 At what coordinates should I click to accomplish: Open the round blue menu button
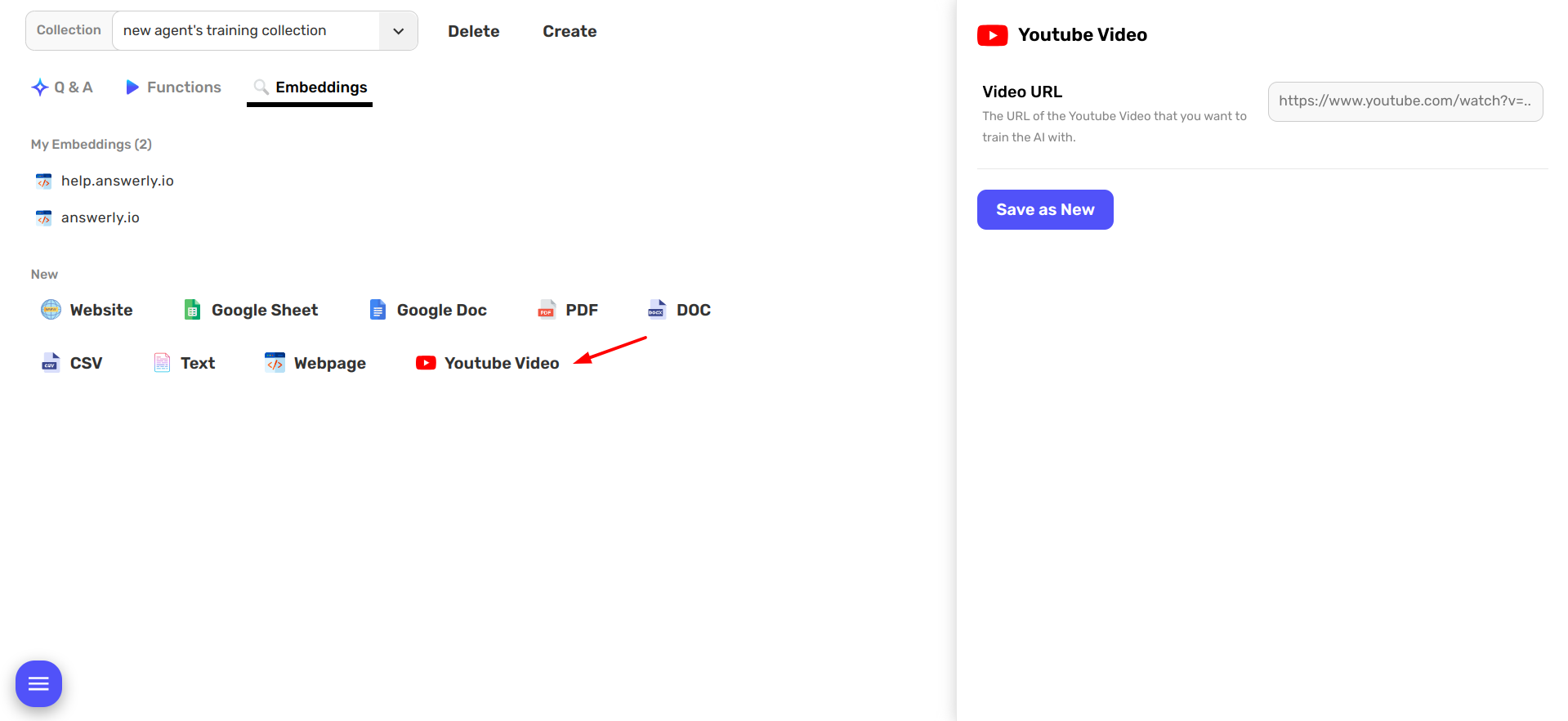[x=39, y=683]
